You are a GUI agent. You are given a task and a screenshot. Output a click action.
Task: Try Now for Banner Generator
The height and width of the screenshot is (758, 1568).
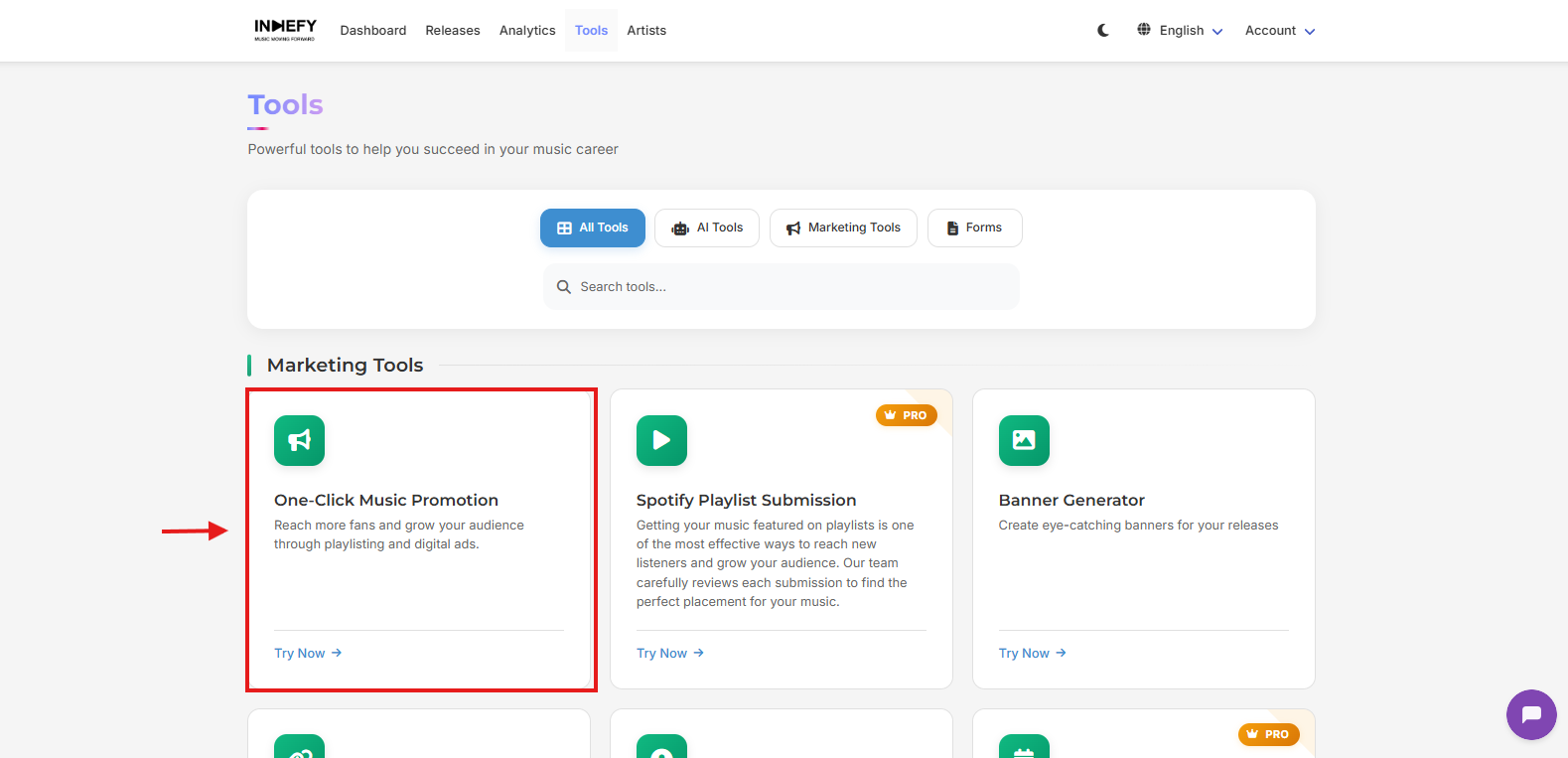(x=1033, y=653)
